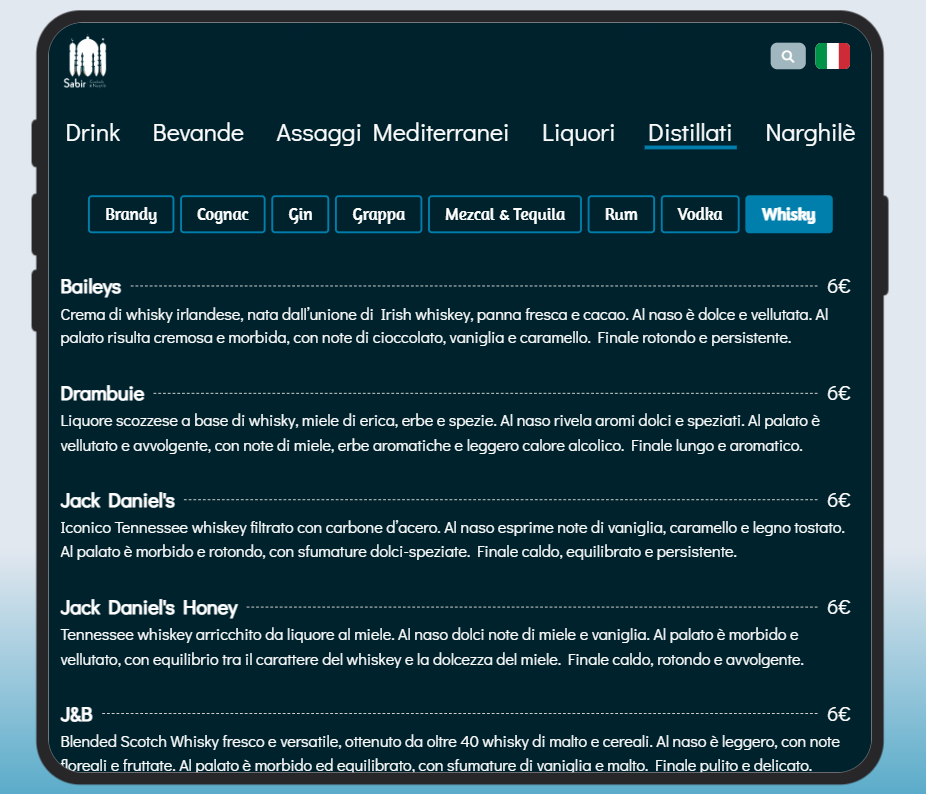The image size is (926, 794).
Task: Select the Brandy category button
Action: (x=131, y=214)
